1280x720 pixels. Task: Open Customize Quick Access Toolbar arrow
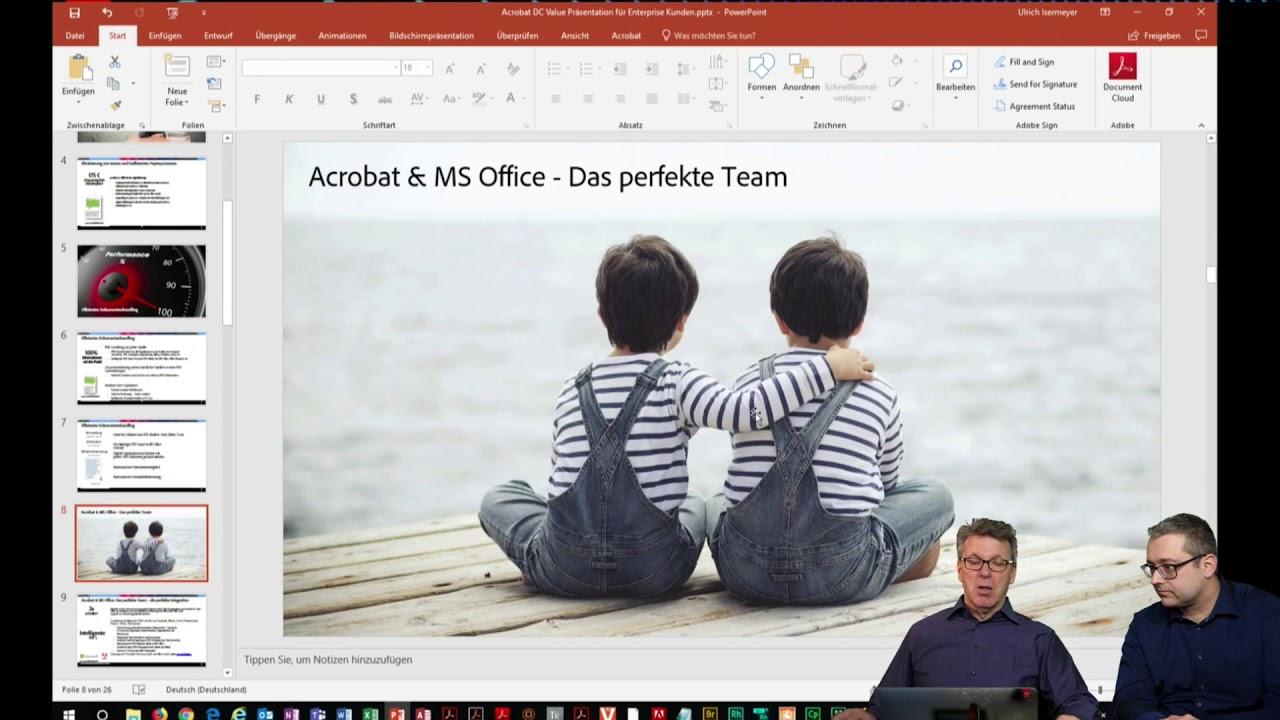203,12
